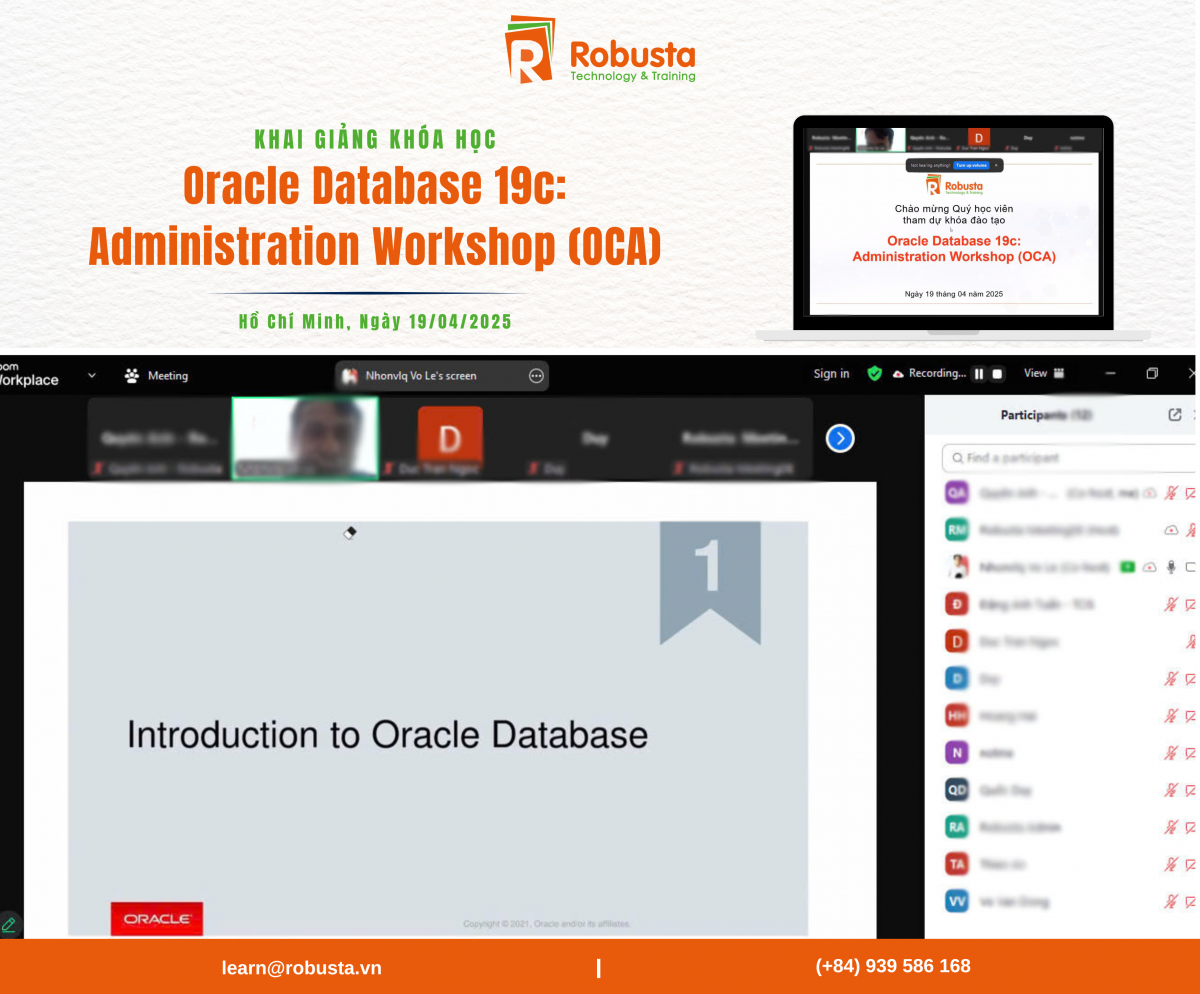The image size is (1200, 994).
Task: Toggle muted mic in TA row
Action: 1171,864
